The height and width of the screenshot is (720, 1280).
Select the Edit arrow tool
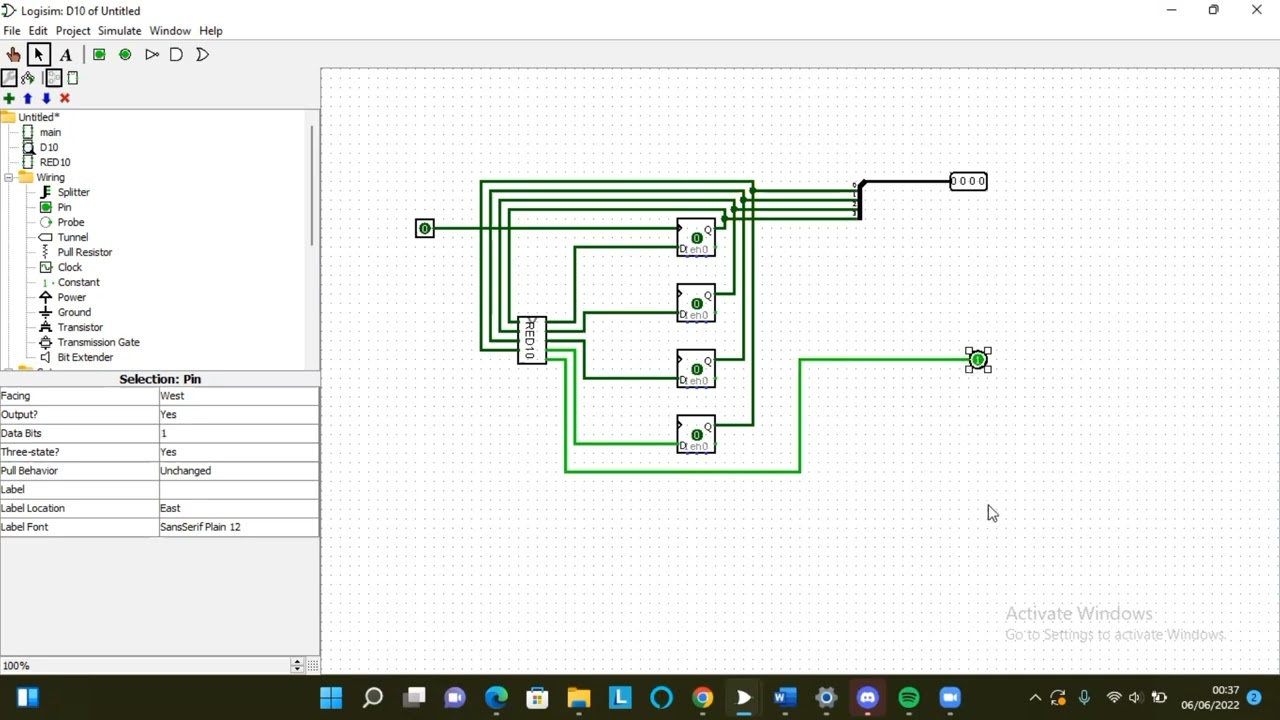[39, 55]
